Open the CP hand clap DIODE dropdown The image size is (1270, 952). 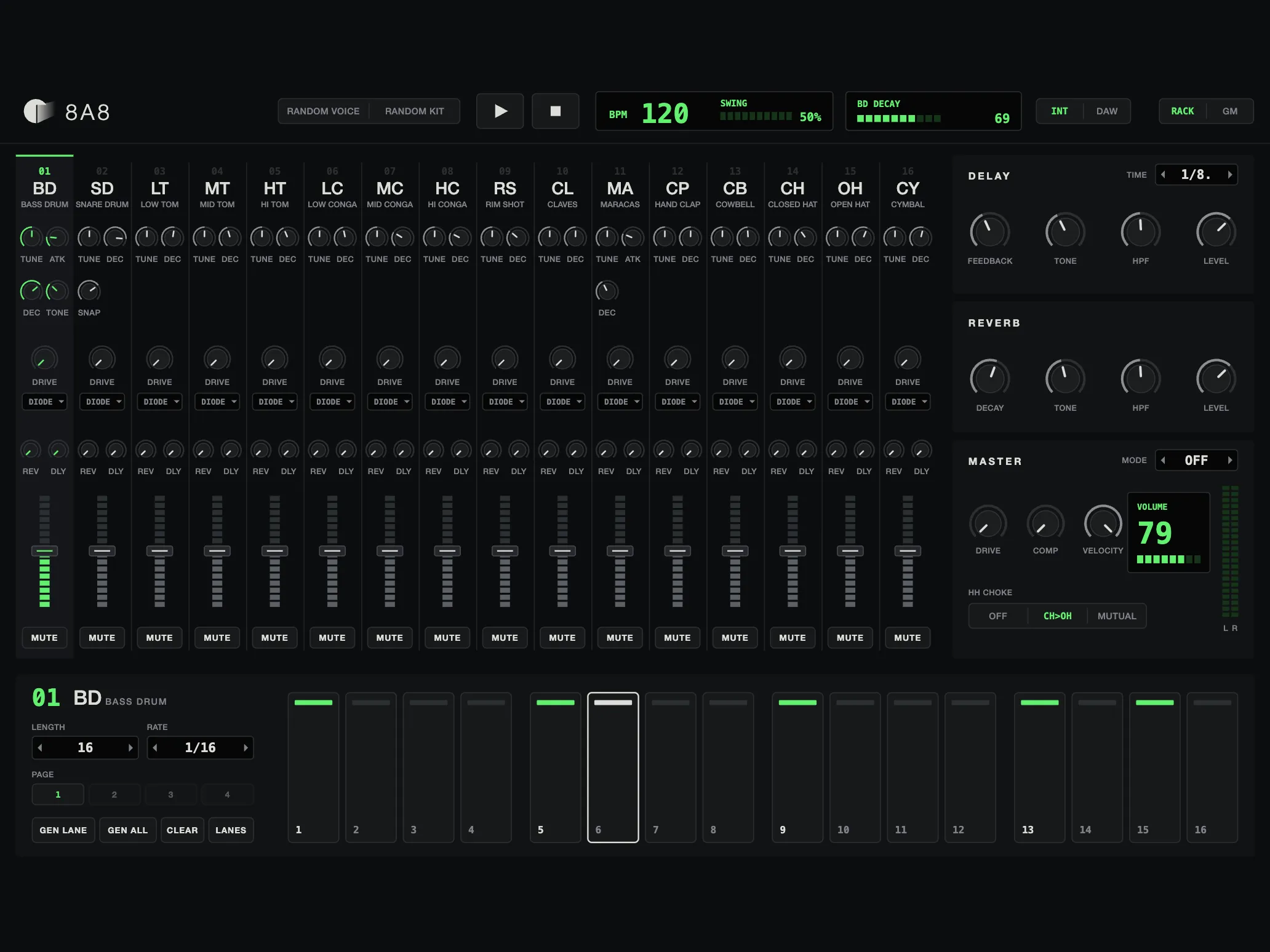pyautogui.click(x=677, y=402)
